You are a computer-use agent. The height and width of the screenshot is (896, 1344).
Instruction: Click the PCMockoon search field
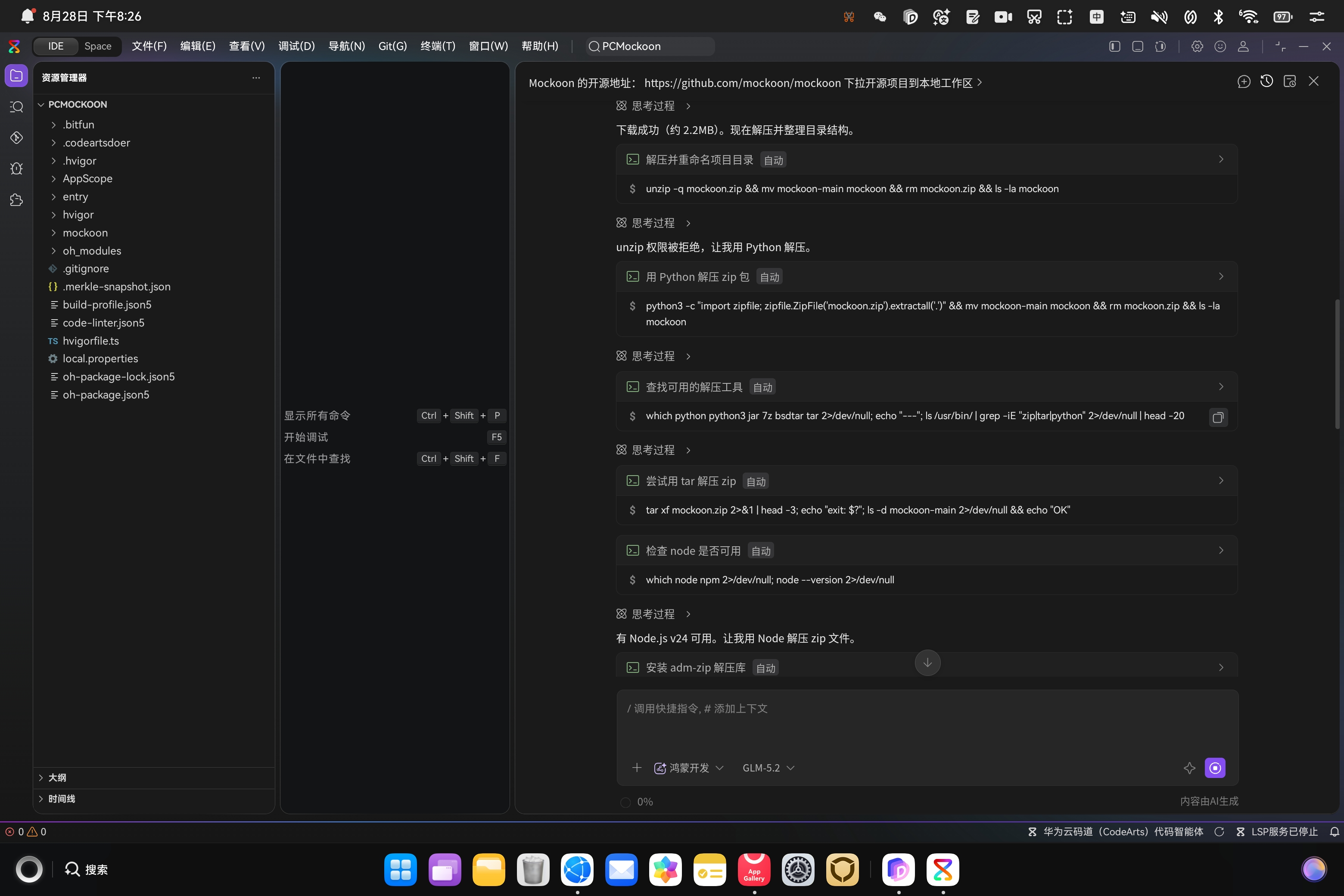click(x=650, y=46)
